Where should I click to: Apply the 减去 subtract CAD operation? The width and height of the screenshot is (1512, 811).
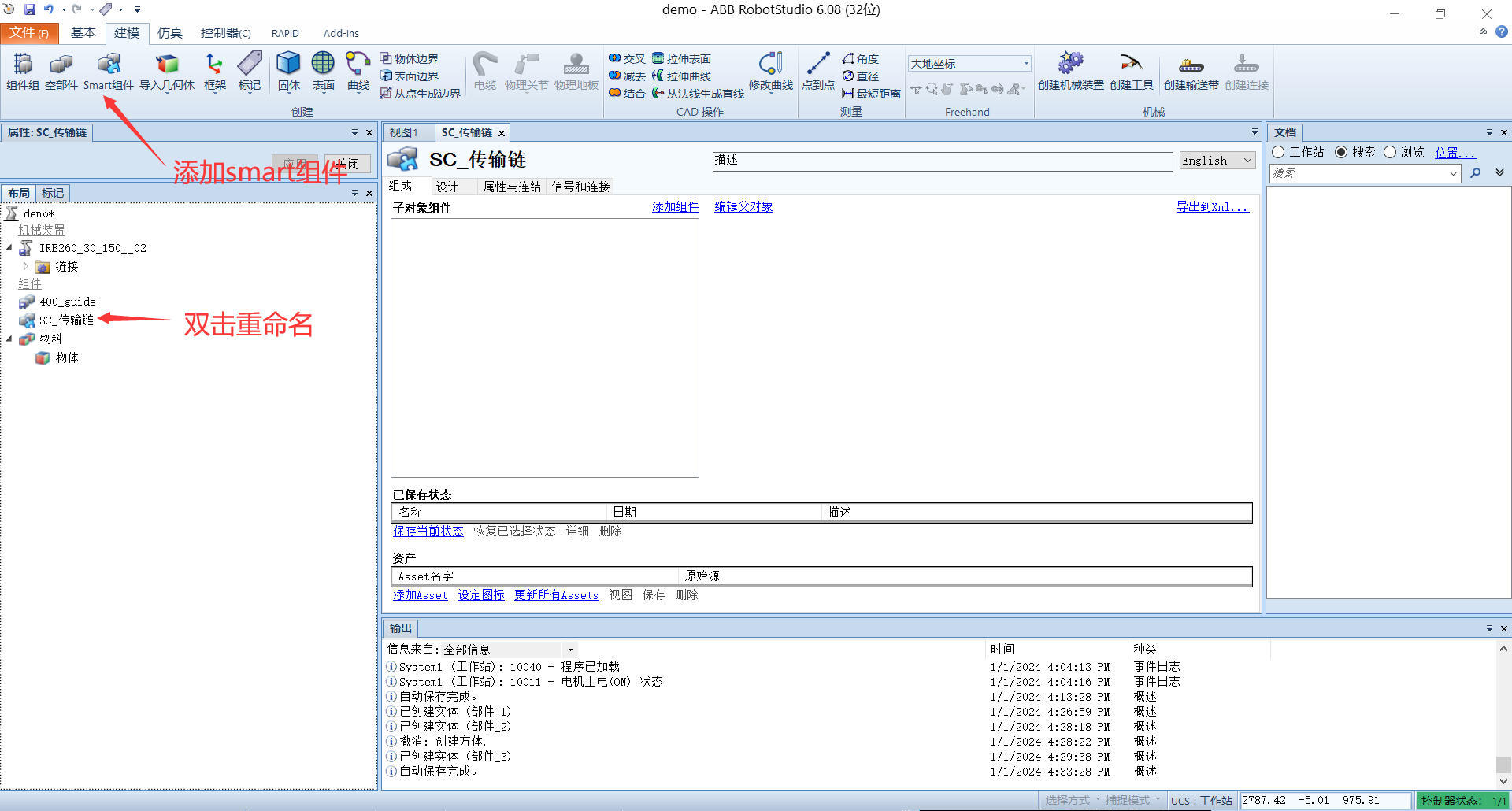pyautogui.click(x=627, y=76)
